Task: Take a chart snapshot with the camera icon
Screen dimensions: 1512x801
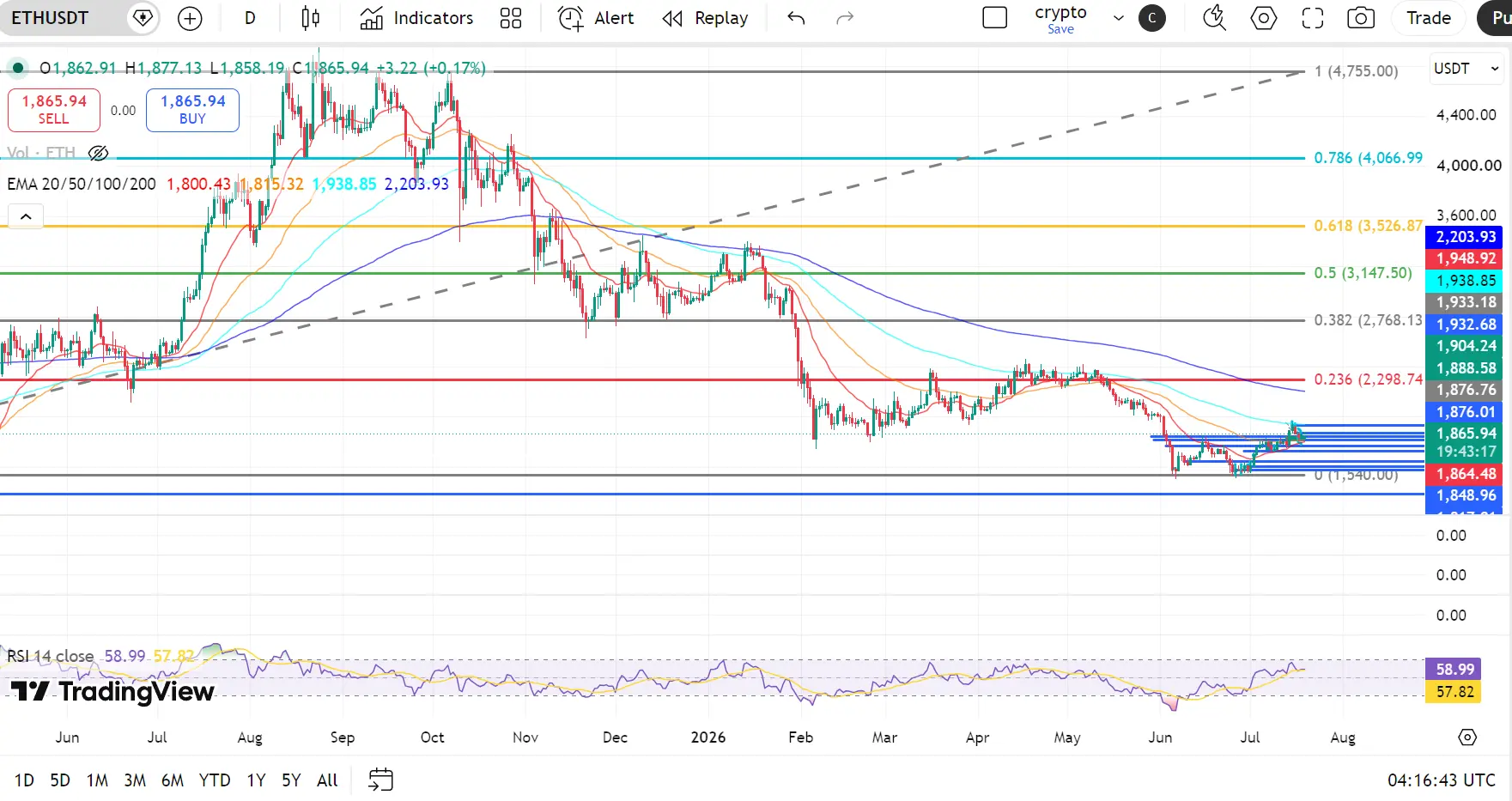Action: [x=1361, y=18]
